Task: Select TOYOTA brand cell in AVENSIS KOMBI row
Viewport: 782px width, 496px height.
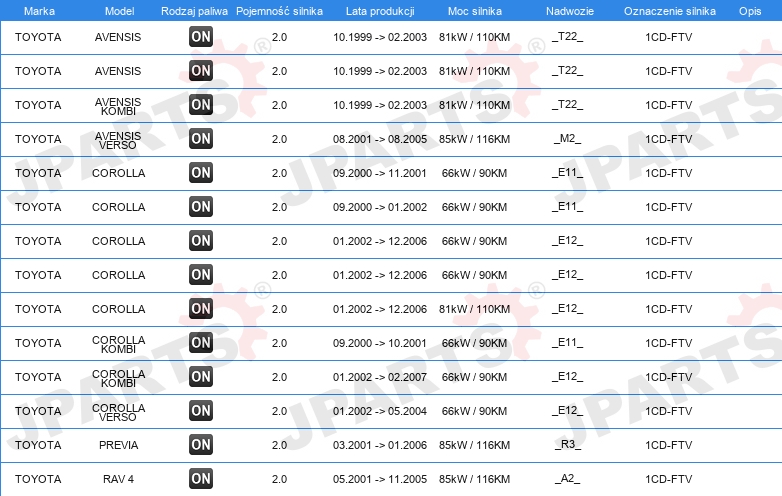Action: 38,105
